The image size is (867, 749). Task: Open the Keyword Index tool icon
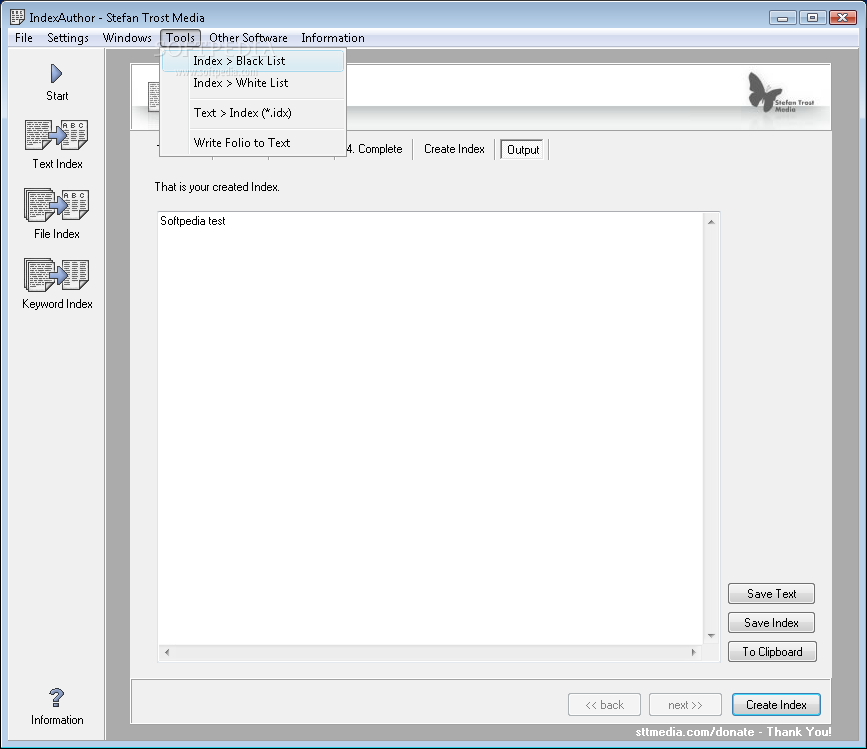56,275
